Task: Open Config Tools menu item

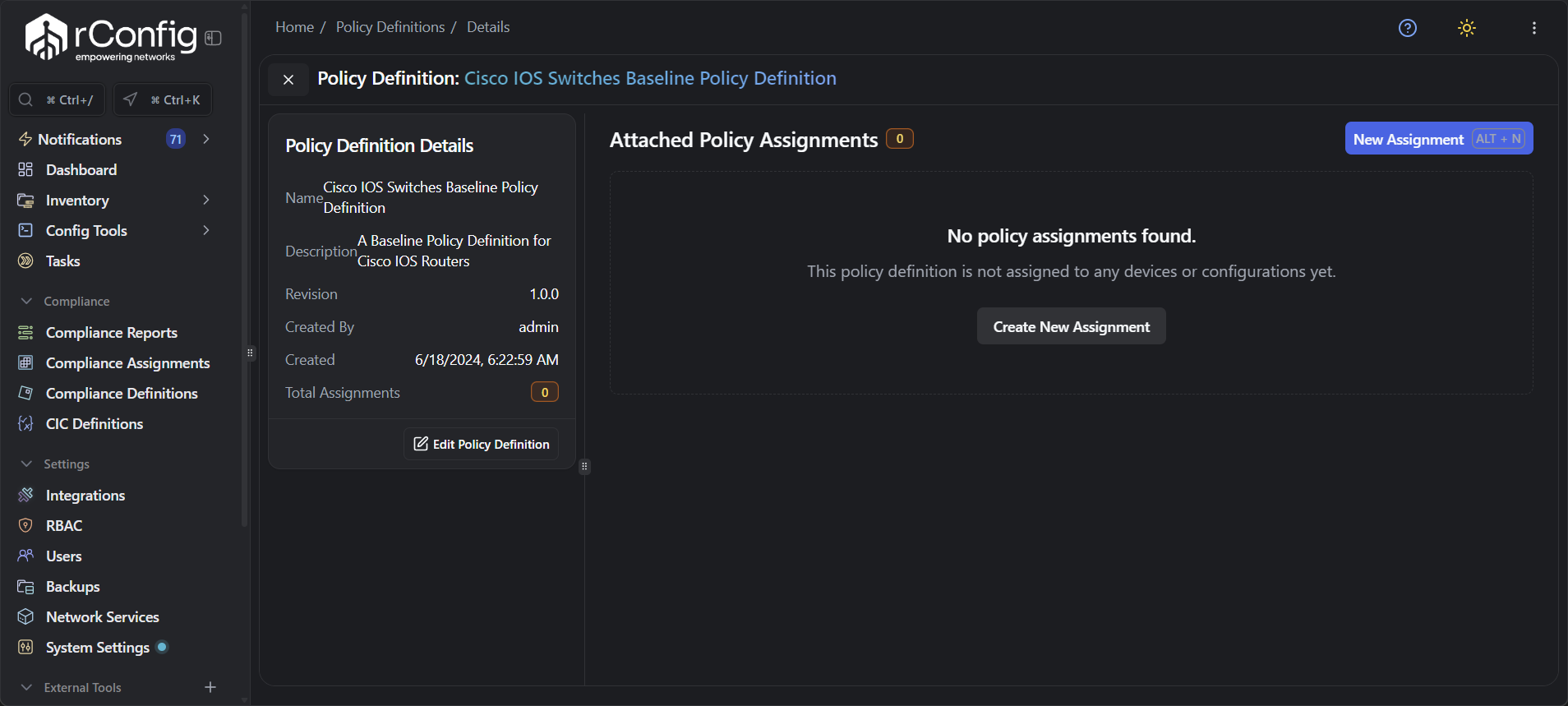Action: pyautogui.click(x=86, y=230)
